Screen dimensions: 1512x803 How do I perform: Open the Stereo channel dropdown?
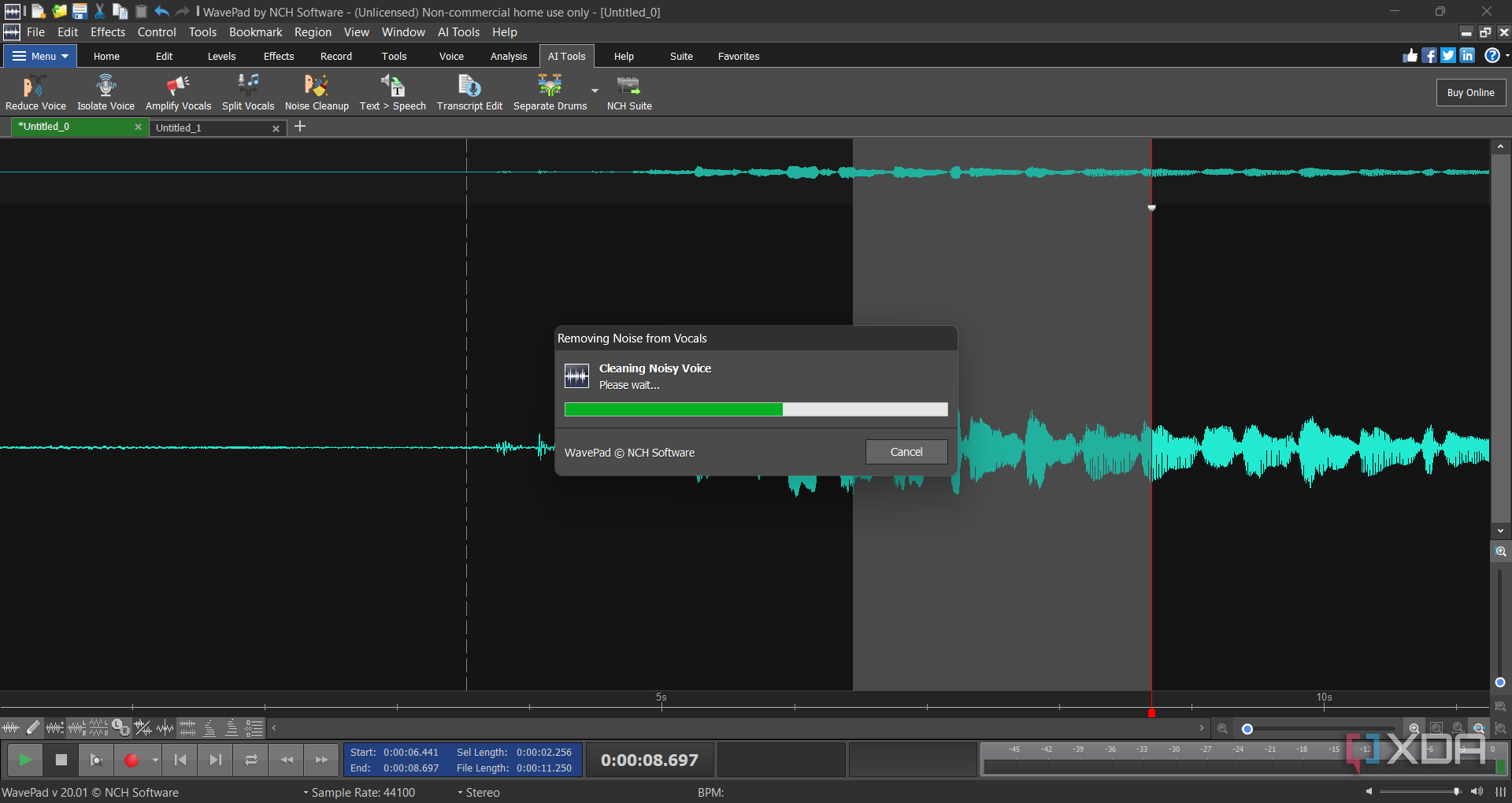(479, 793)
